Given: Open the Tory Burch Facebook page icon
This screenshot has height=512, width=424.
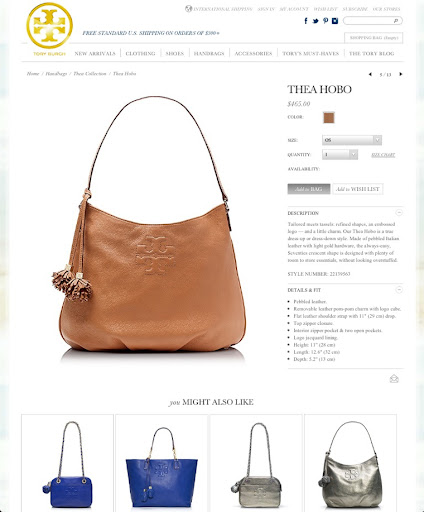Looking at the screenshot, I should 306,21.
